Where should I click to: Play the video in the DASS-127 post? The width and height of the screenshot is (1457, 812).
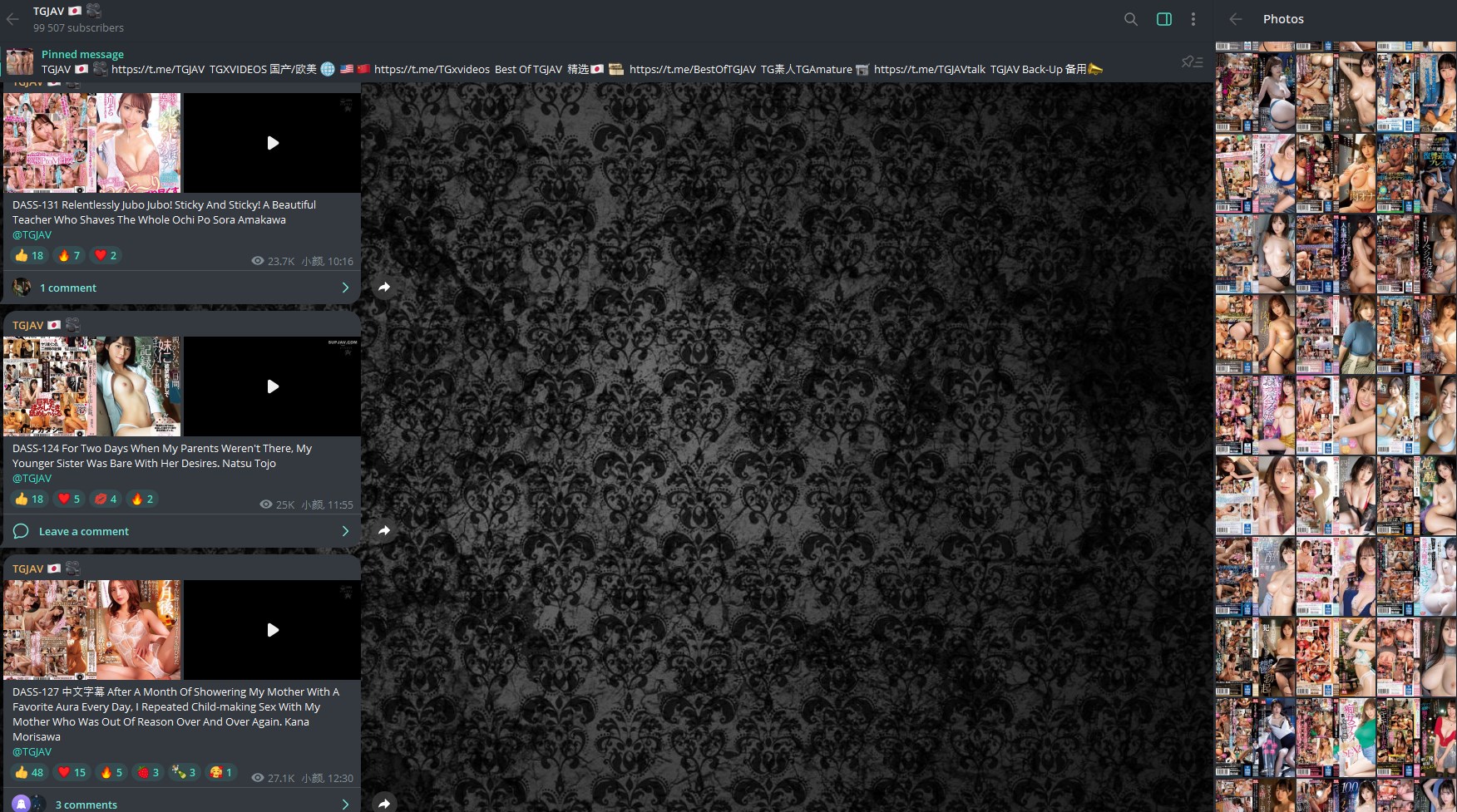click(x=272, y=630)
